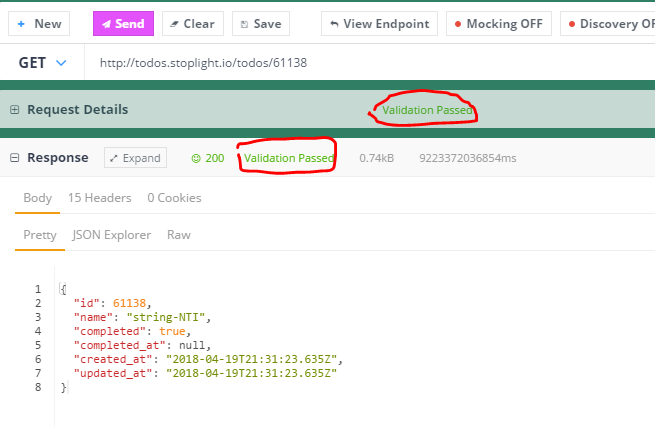This screenshot has width=655, height=427.
Task: Click the request URL field
Action: point(370,63)
